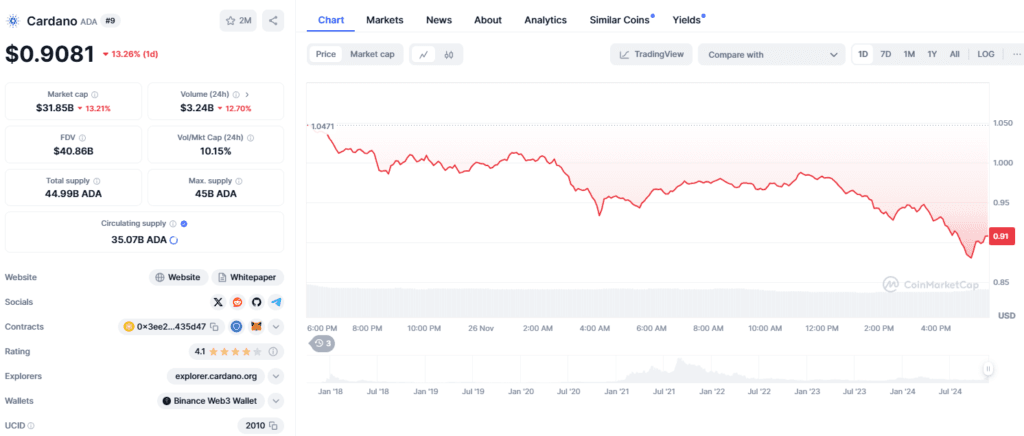Click the UCID info icon
This screenshot has height=436, width=1024.
tap(31, 426)
